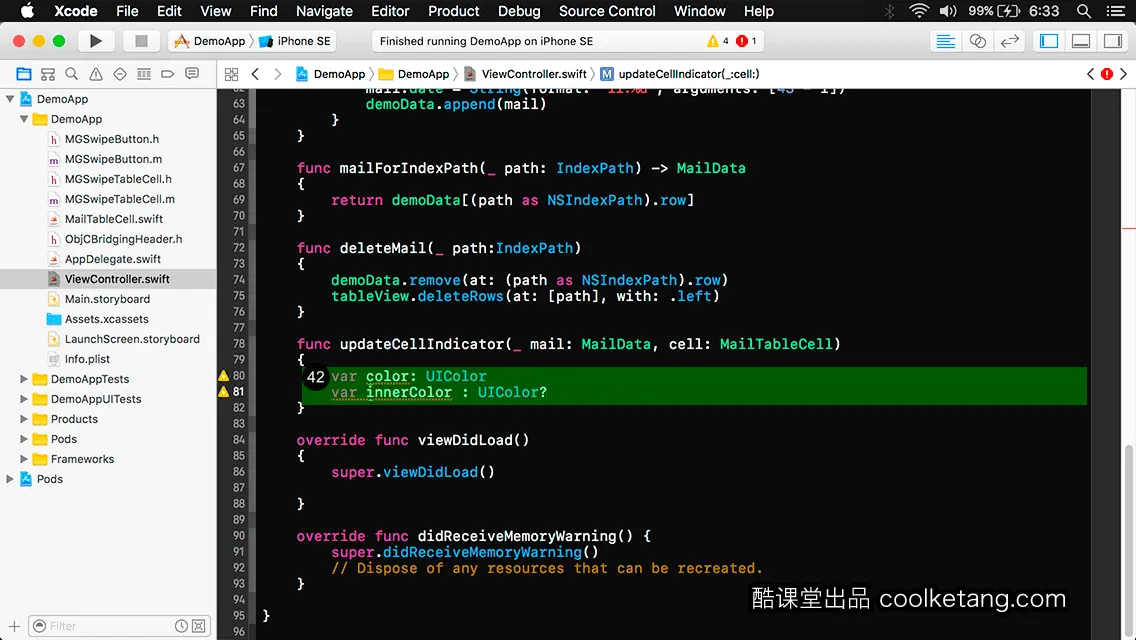Screen dimensions: 1136x640
Task: Toggle source-control status filter icon
Action: [199, 626]
